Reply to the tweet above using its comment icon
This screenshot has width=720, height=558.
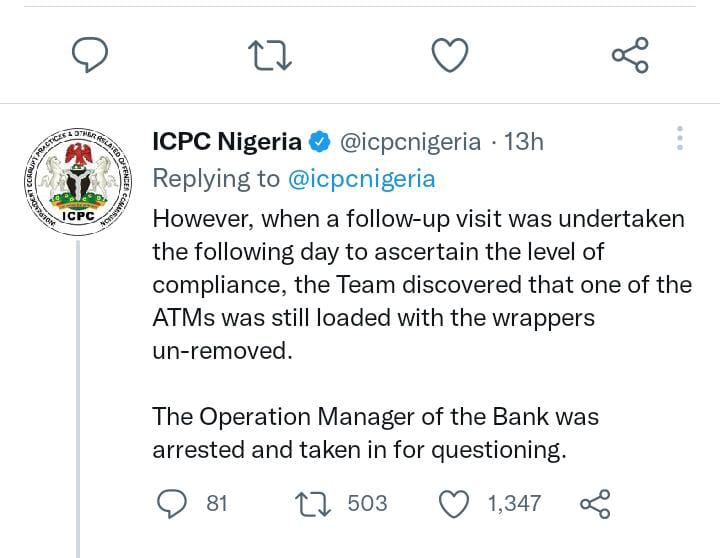(91, 55)
